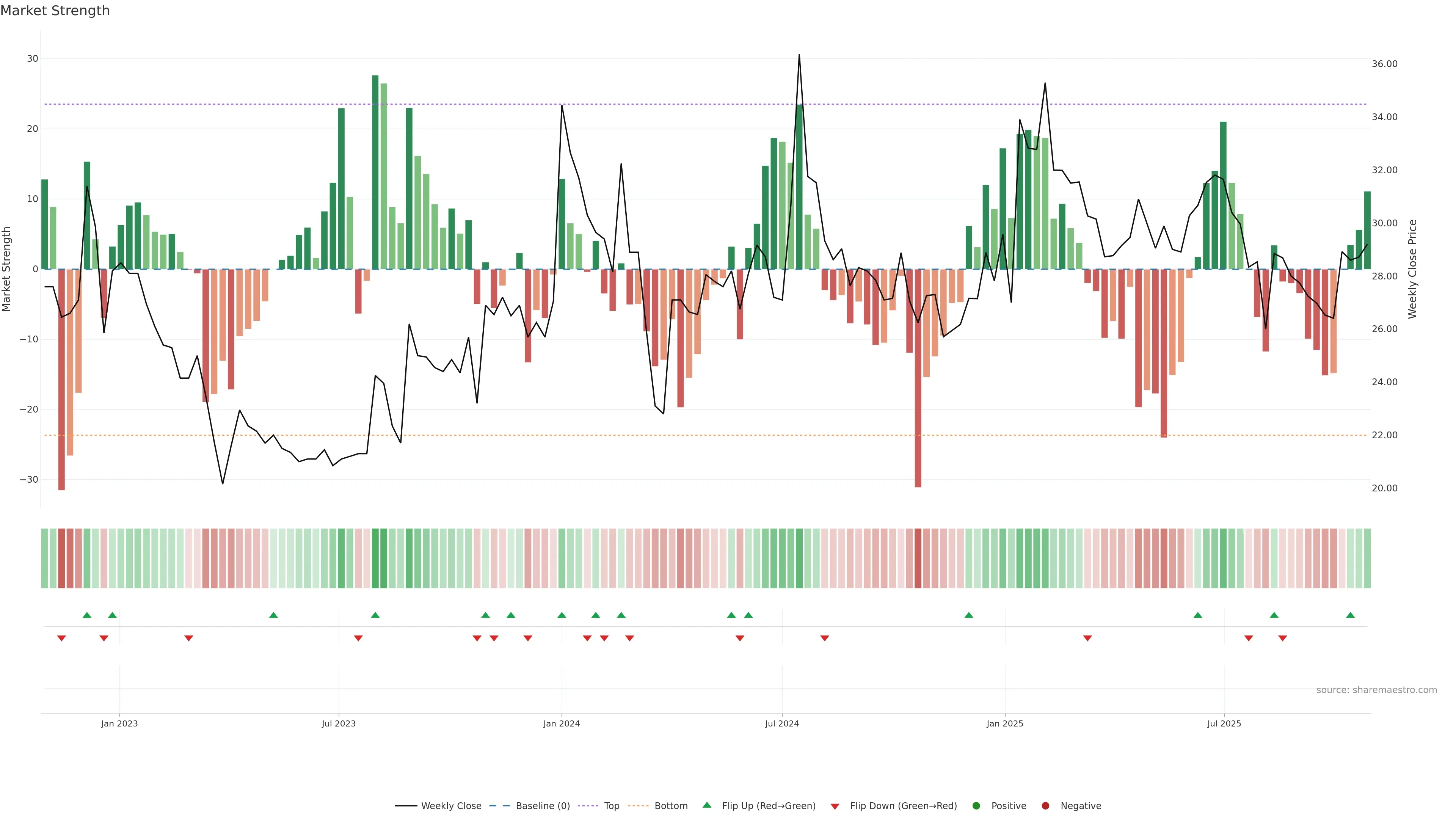Click the Market Strength chart title
Image resolution: width=1456 pixels, height=819 pixels.
point(55,11)
